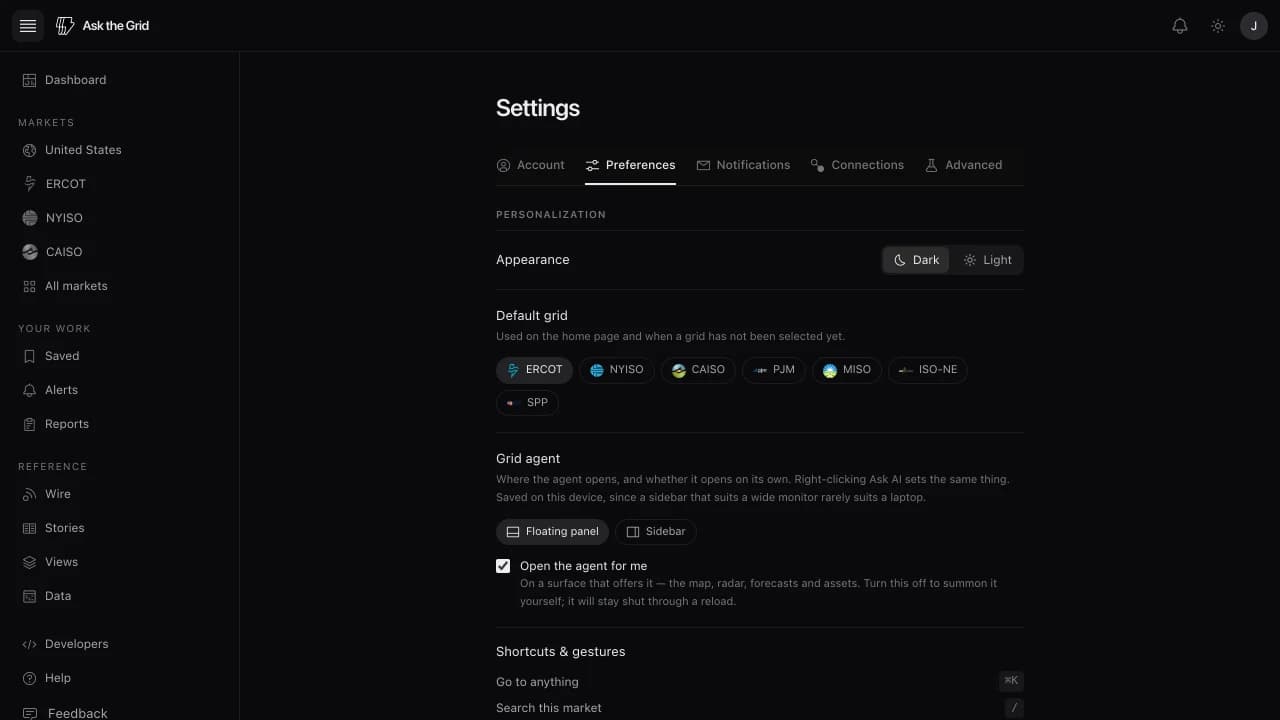Choose ERCOT as default grid
Screen dimensions: 1280x720
click(534, 370)
